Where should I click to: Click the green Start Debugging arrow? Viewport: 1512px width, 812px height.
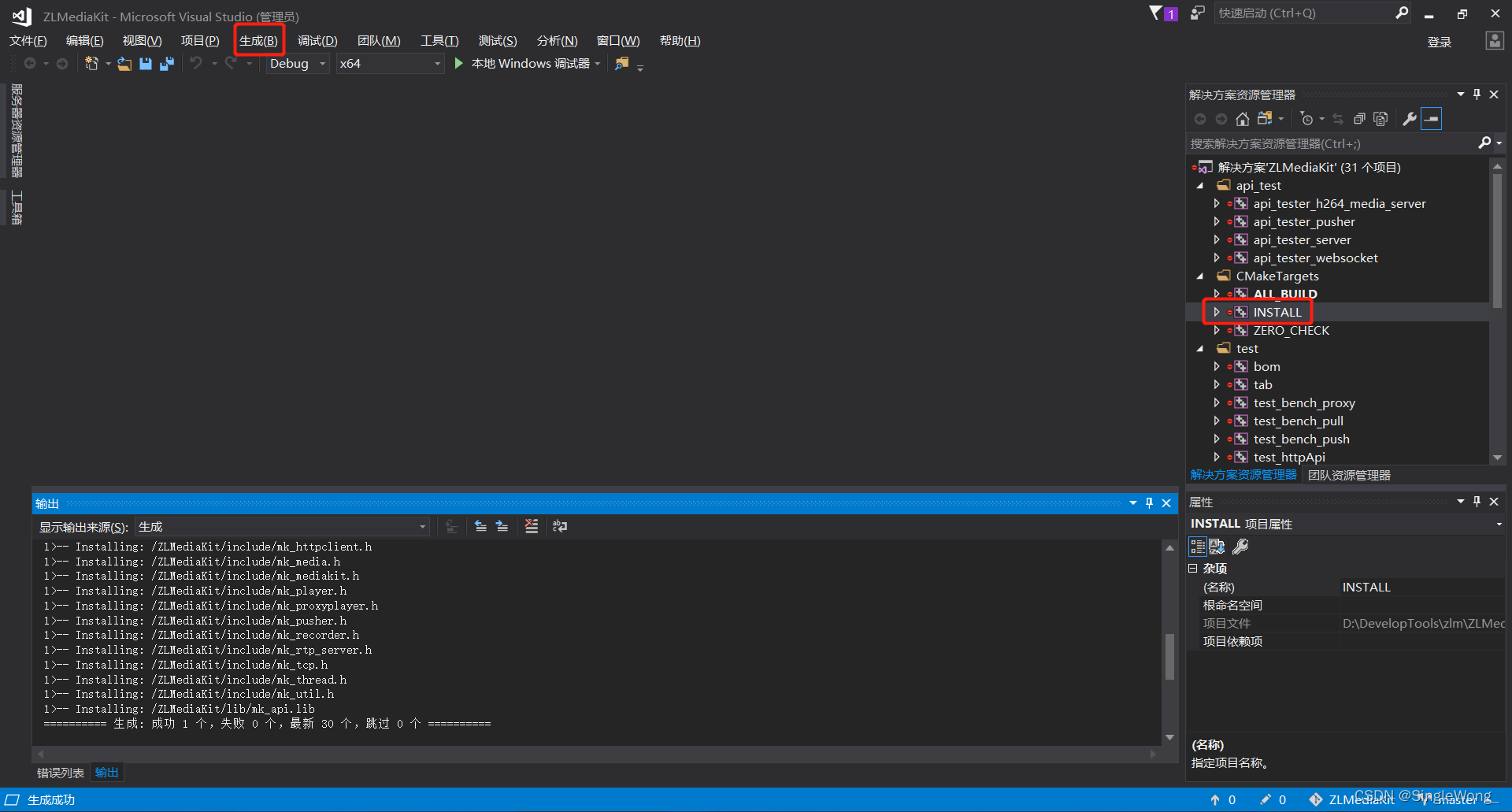point(458,63)
